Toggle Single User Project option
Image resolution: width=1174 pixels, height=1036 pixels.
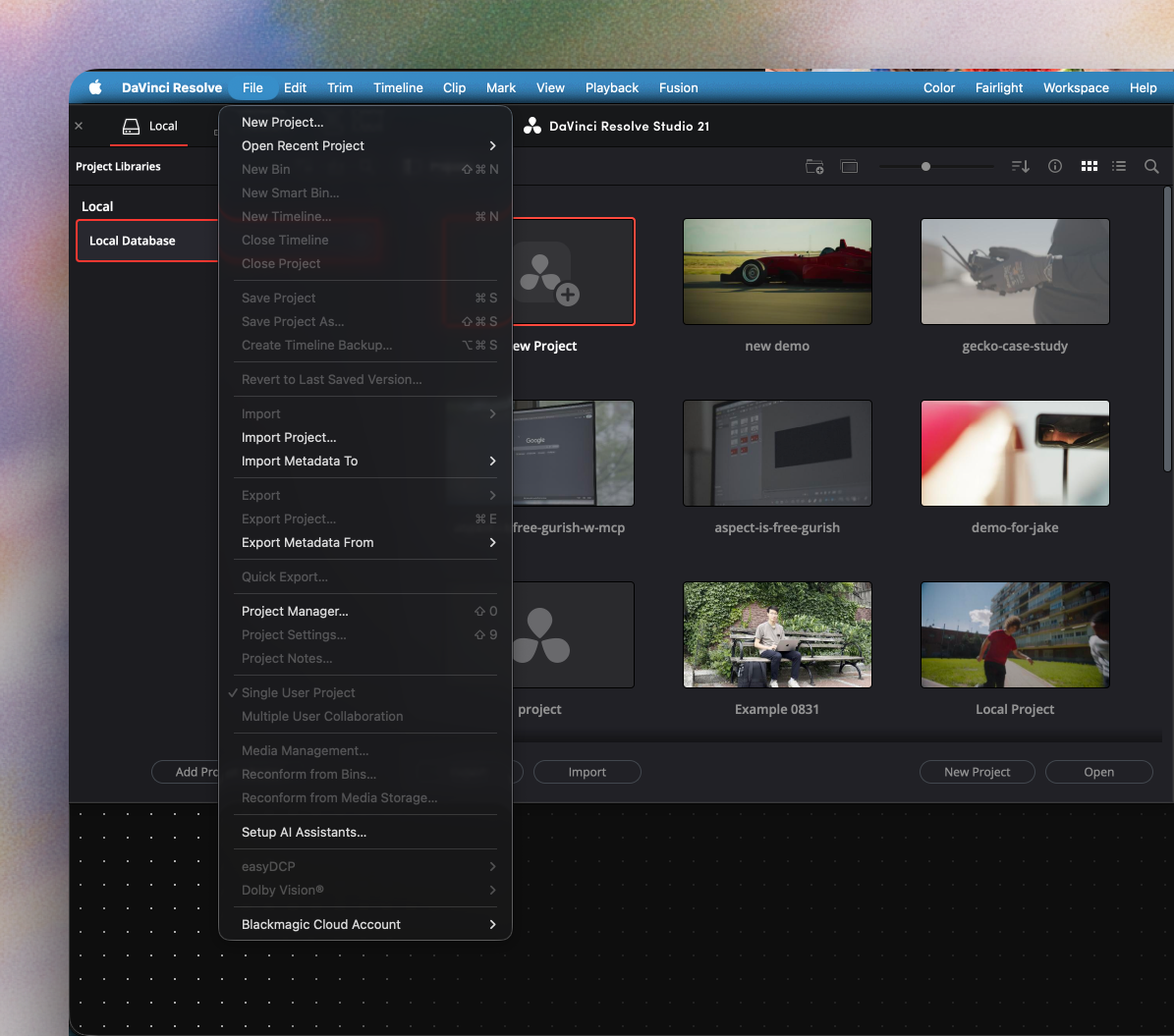point(365,693)
